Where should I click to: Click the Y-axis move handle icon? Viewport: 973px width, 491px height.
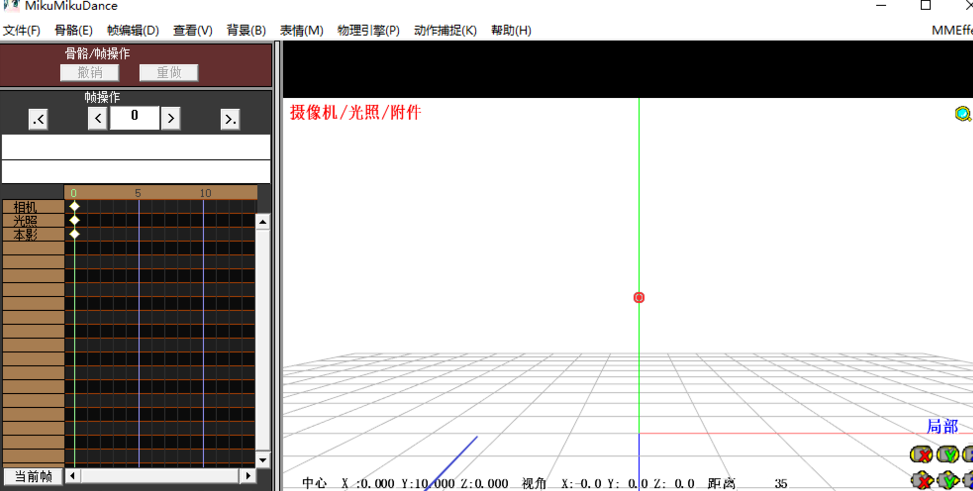click(948, 480)
